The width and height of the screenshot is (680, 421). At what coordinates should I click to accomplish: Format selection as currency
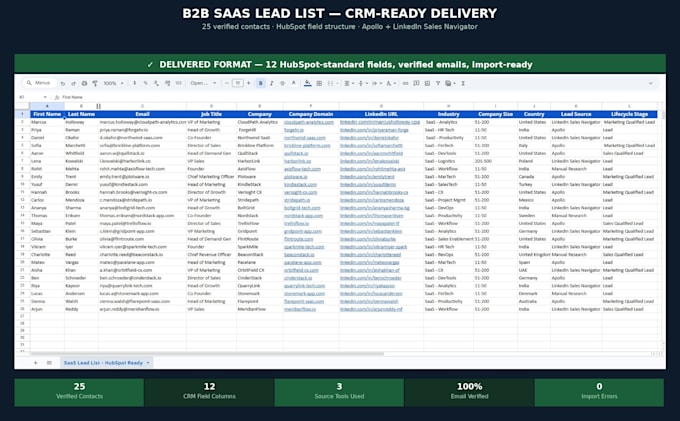[134, 83]
